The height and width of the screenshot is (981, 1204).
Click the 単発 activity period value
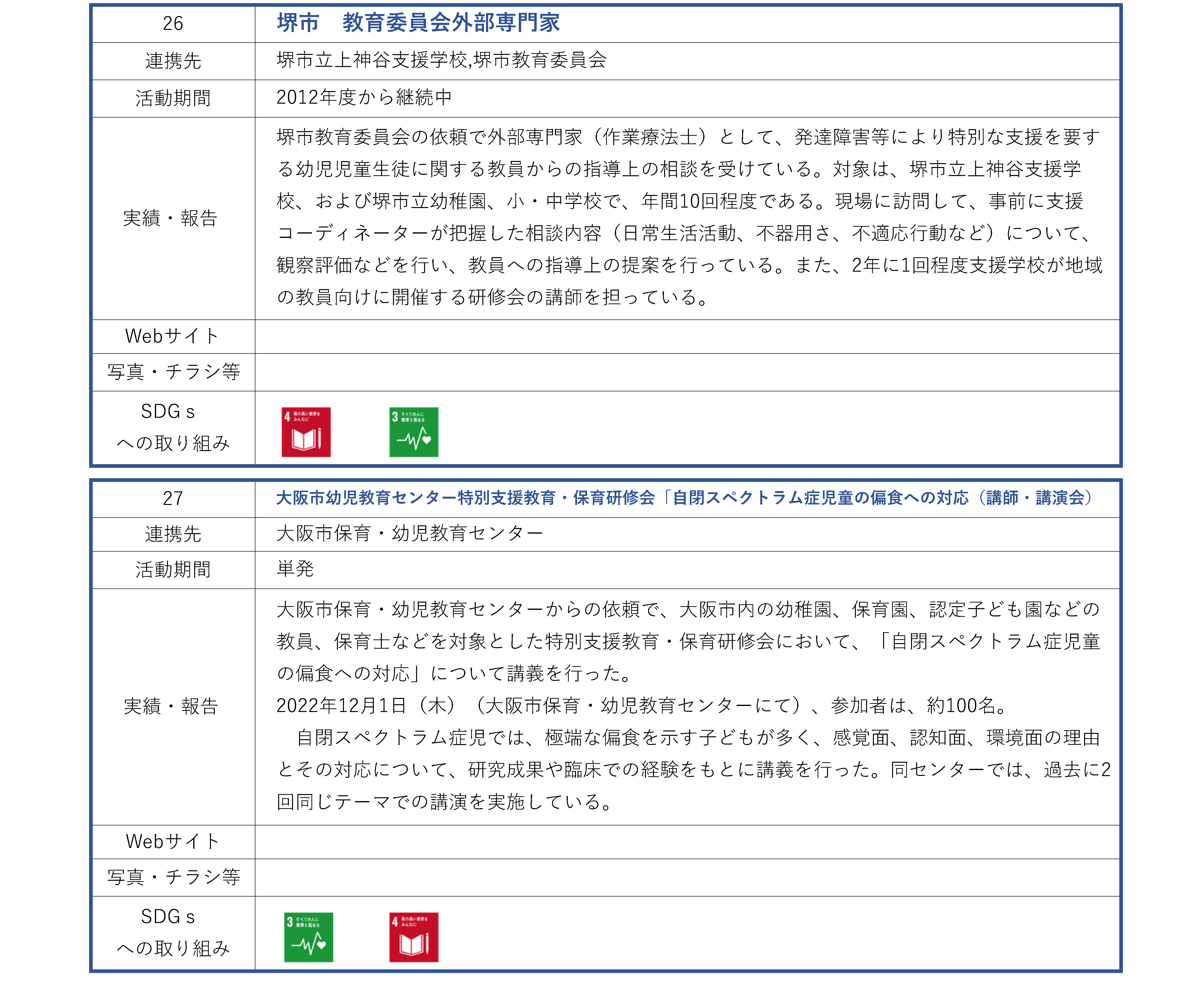pos(294,569)
